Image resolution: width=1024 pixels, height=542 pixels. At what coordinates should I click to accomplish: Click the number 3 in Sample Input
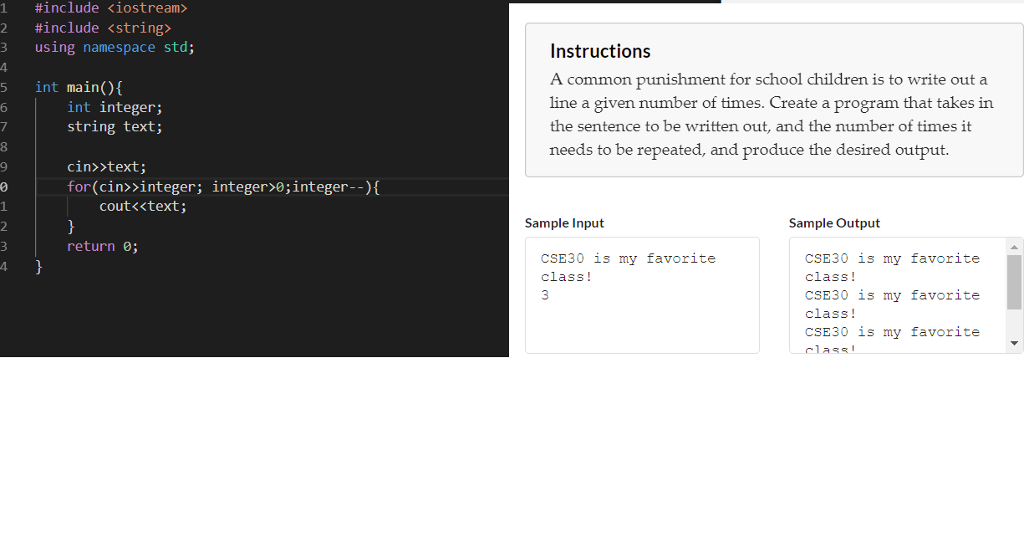(545, 295)
